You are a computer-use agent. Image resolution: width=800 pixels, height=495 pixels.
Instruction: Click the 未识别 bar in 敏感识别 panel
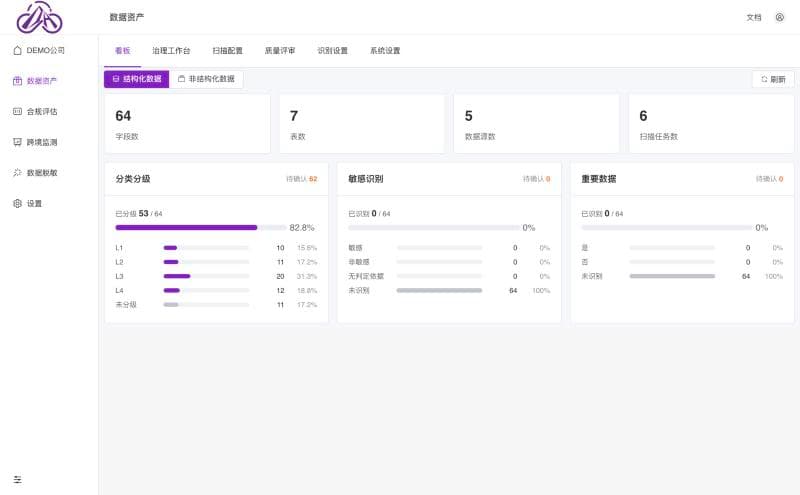tap(439, 291)
